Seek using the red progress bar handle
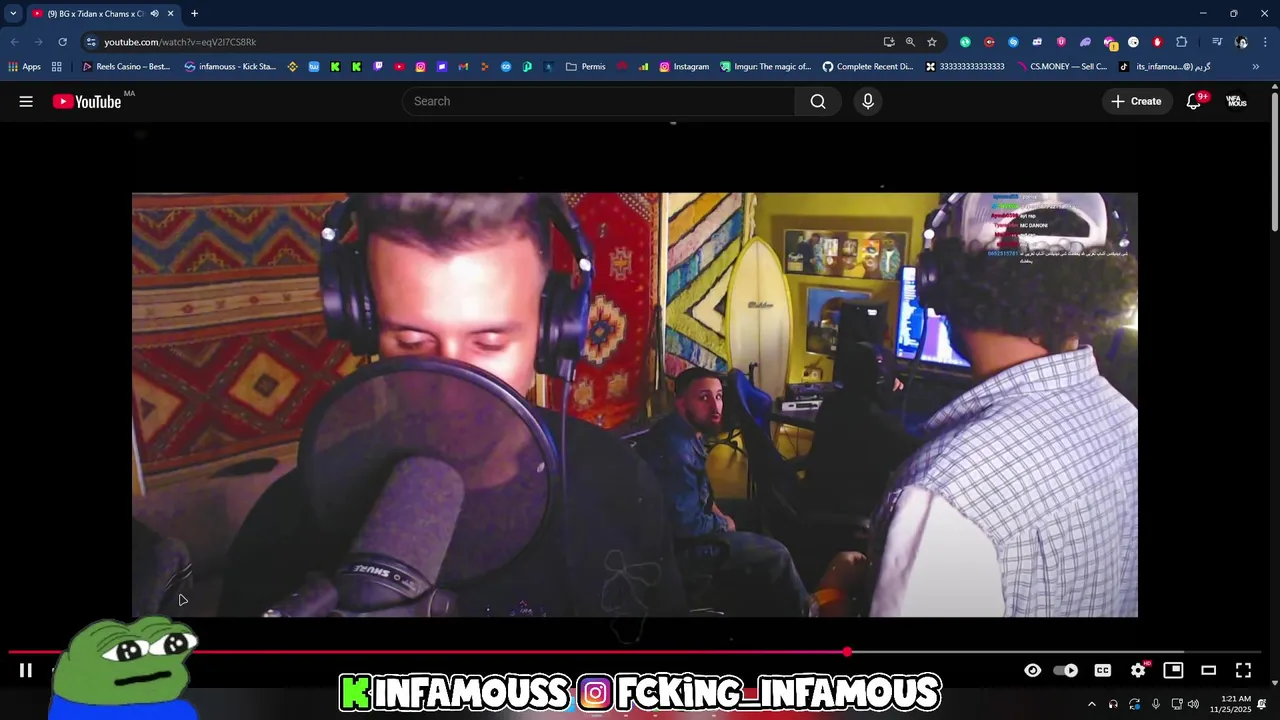The image size is (1280, 720). [x=847, y=652]
